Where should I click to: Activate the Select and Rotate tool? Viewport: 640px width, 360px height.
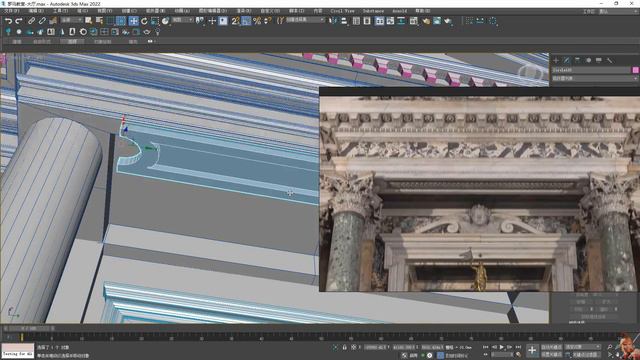click(144, 21)
